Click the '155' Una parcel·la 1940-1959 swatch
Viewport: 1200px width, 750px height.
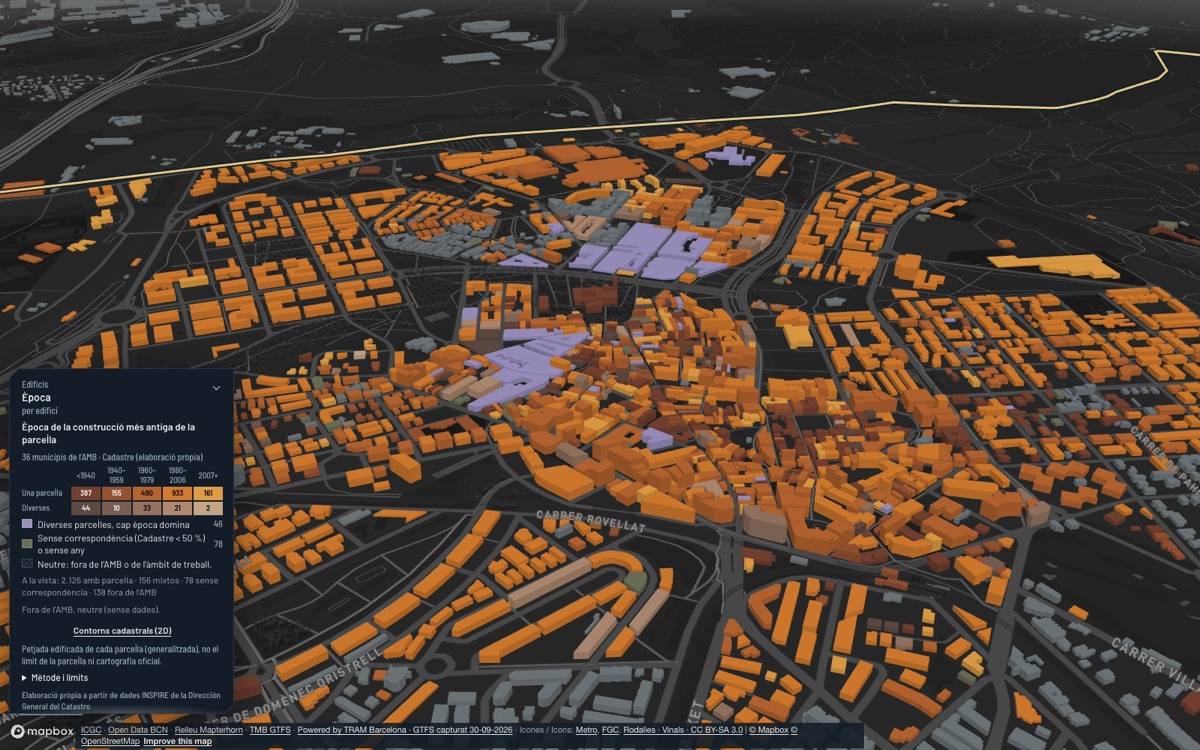[116, 493]
